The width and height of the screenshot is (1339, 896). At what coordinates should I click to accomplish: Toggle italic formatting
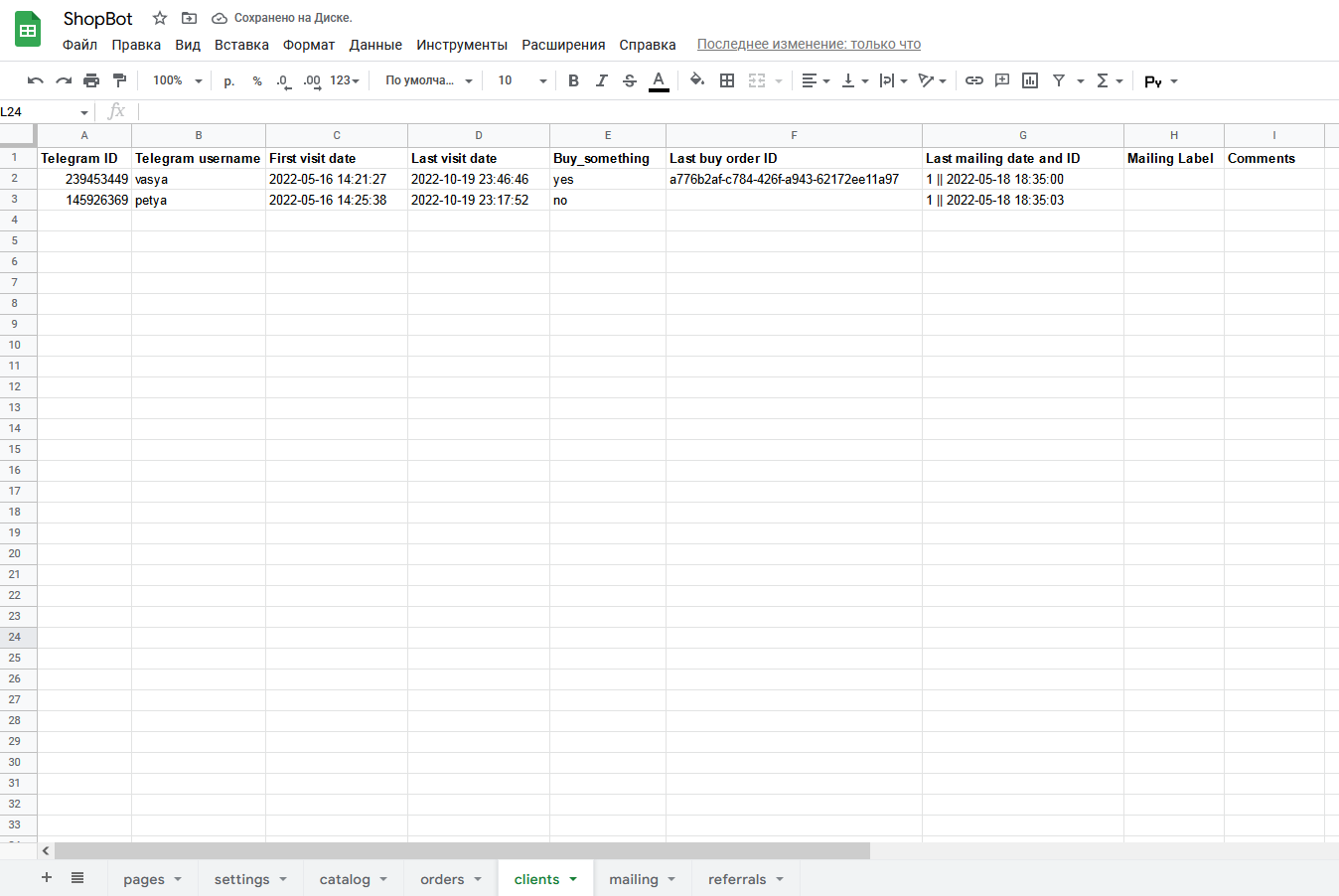pyautogui.click(x=601, y=80)
